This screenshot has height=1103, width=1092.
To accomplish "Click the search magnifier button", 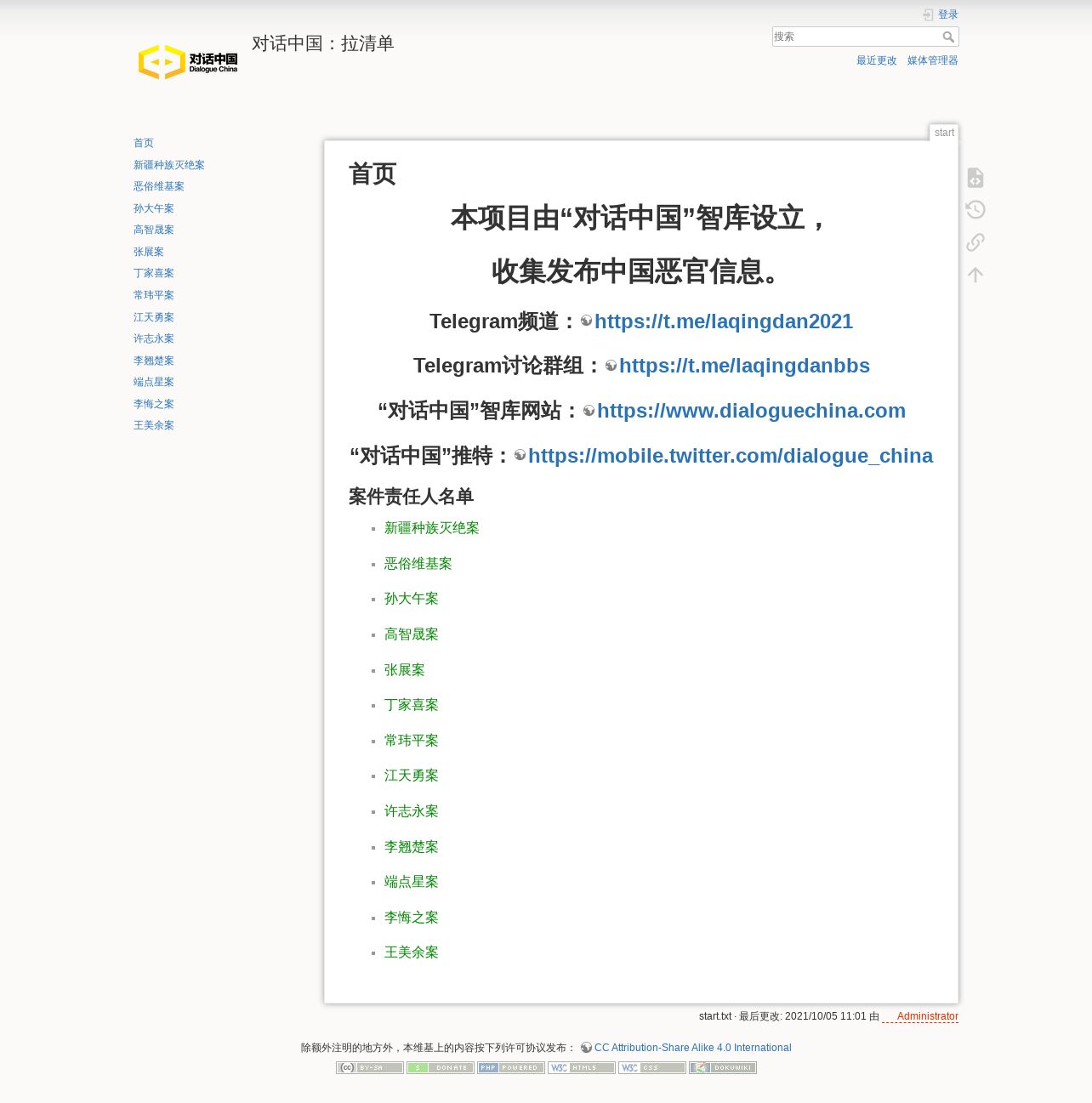I will (949, 37).
